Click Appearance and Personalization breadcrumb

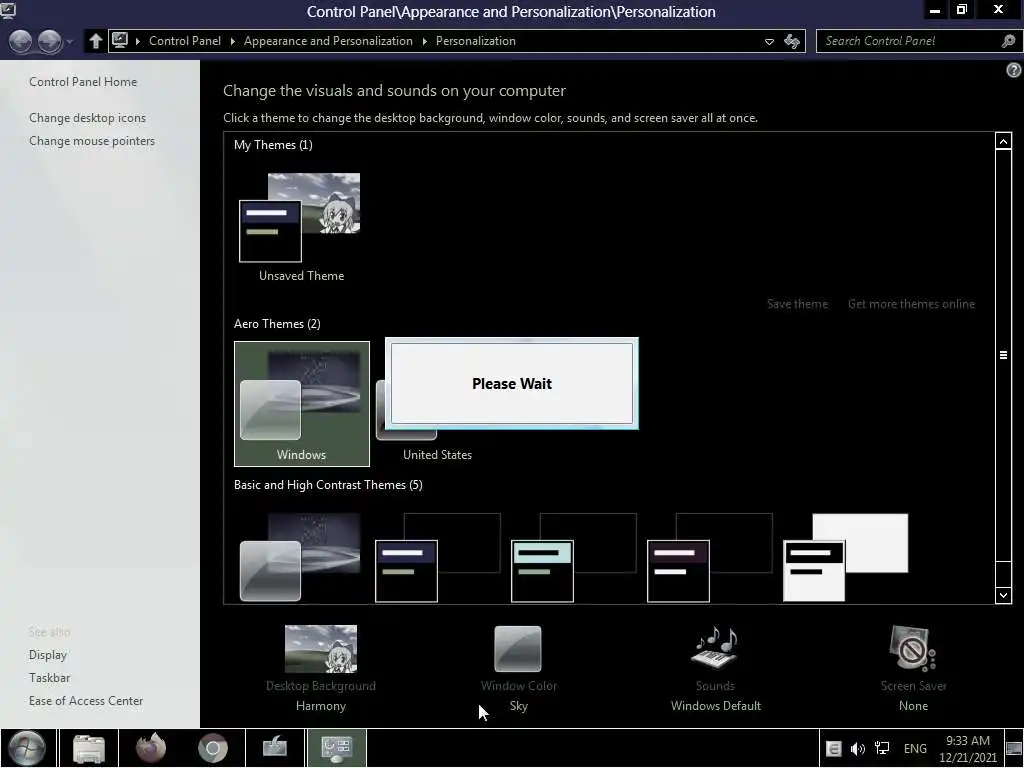pyautogui.click(x=328, y=40)
